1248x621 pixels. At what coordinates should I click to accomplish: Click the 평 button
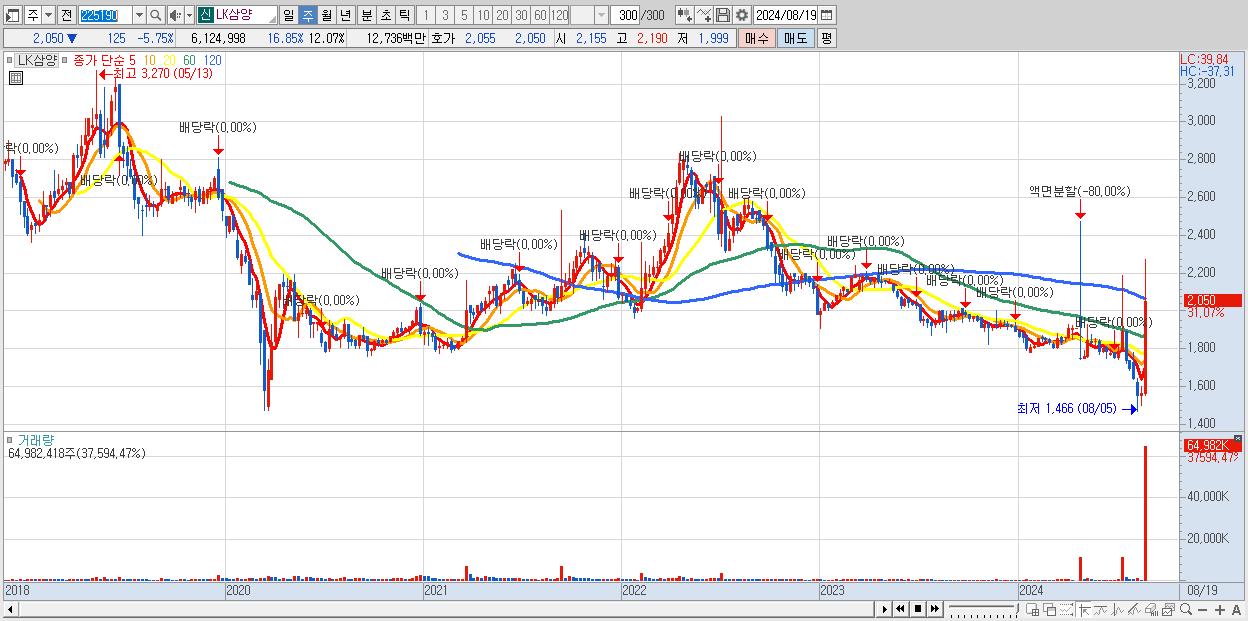pos(826,38)
